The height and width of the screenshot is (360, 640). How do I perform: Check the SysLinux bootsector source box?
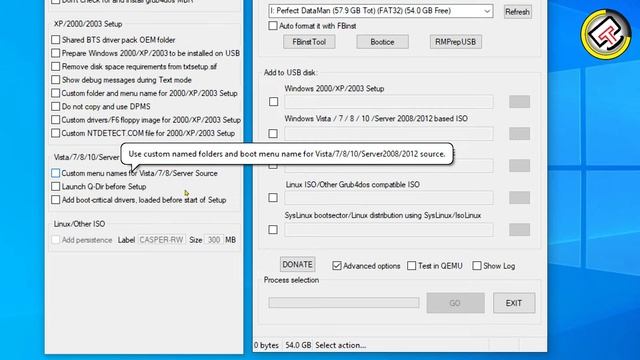click(273, 229)
